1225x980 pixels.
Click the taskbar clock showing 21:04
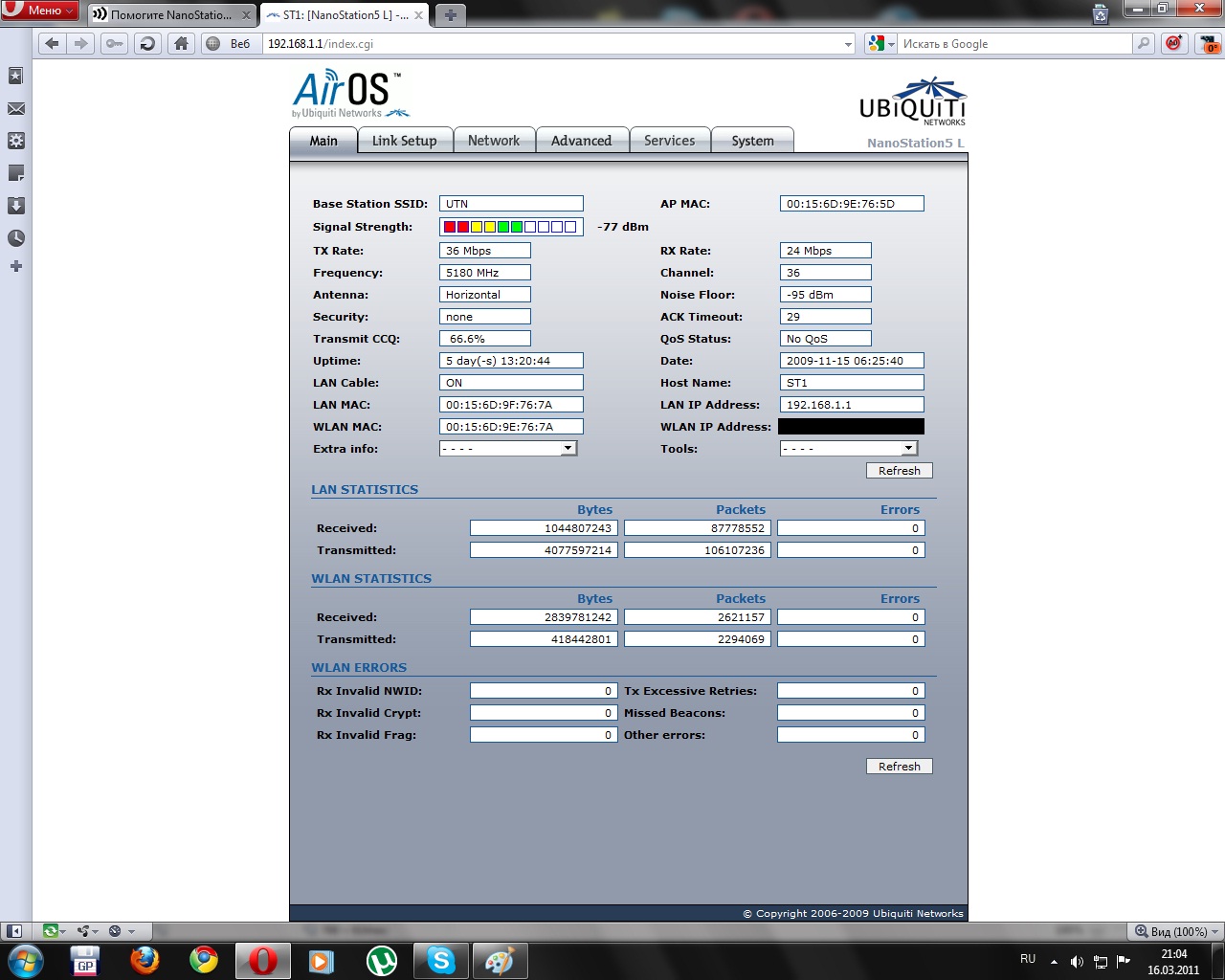1173,961
